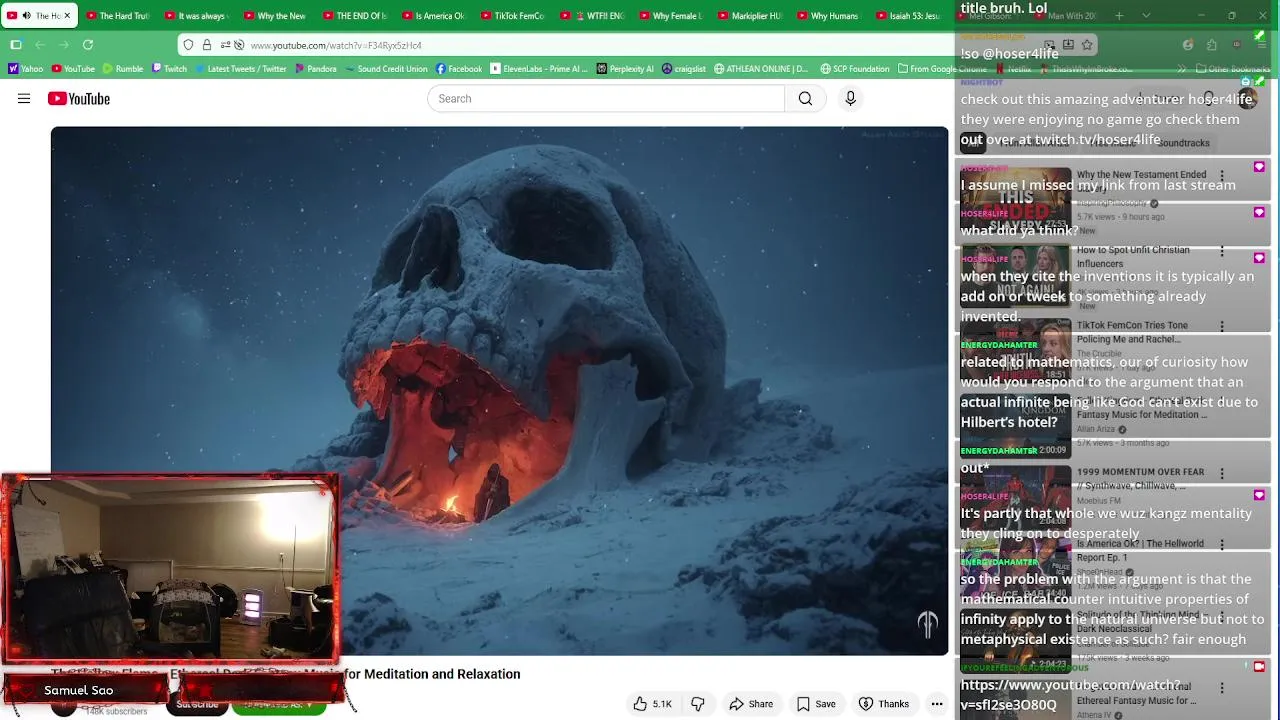View site security padlock info

[x=207, y=45]
